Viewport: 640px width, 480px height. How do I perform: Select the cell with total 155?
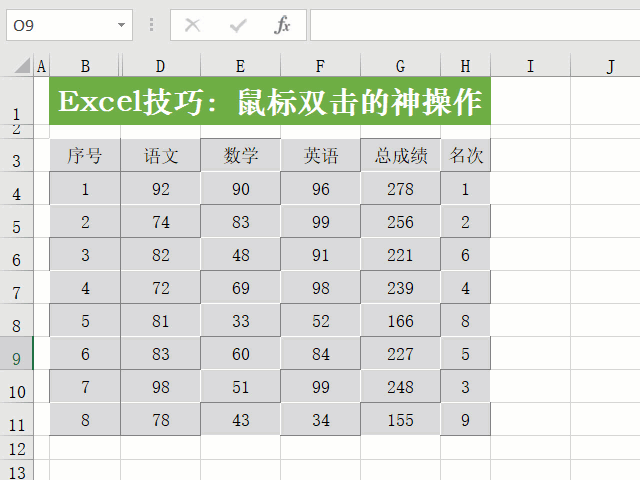tap(400, 420)
